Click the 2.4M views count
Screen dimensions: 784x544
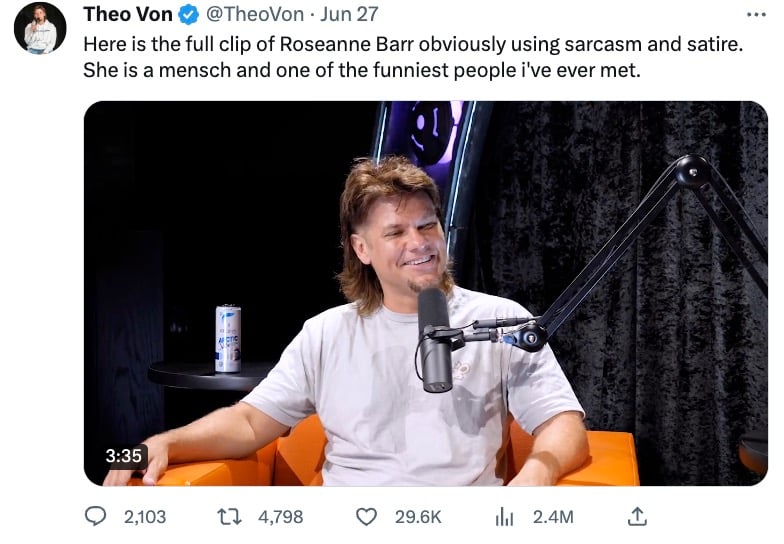[x=553, y=516]
